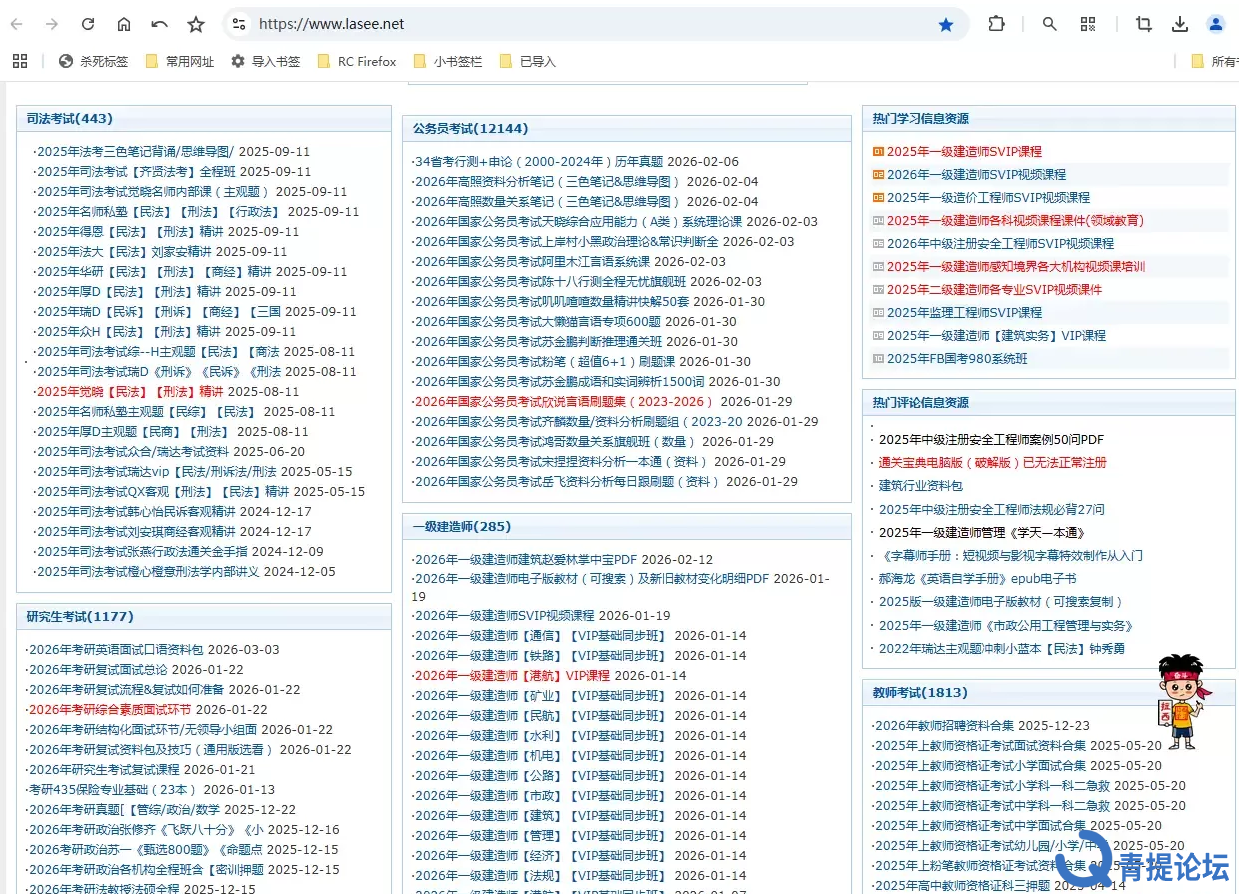Open the 杀死标签 bookmark
1239x894 pixels.
94,61
